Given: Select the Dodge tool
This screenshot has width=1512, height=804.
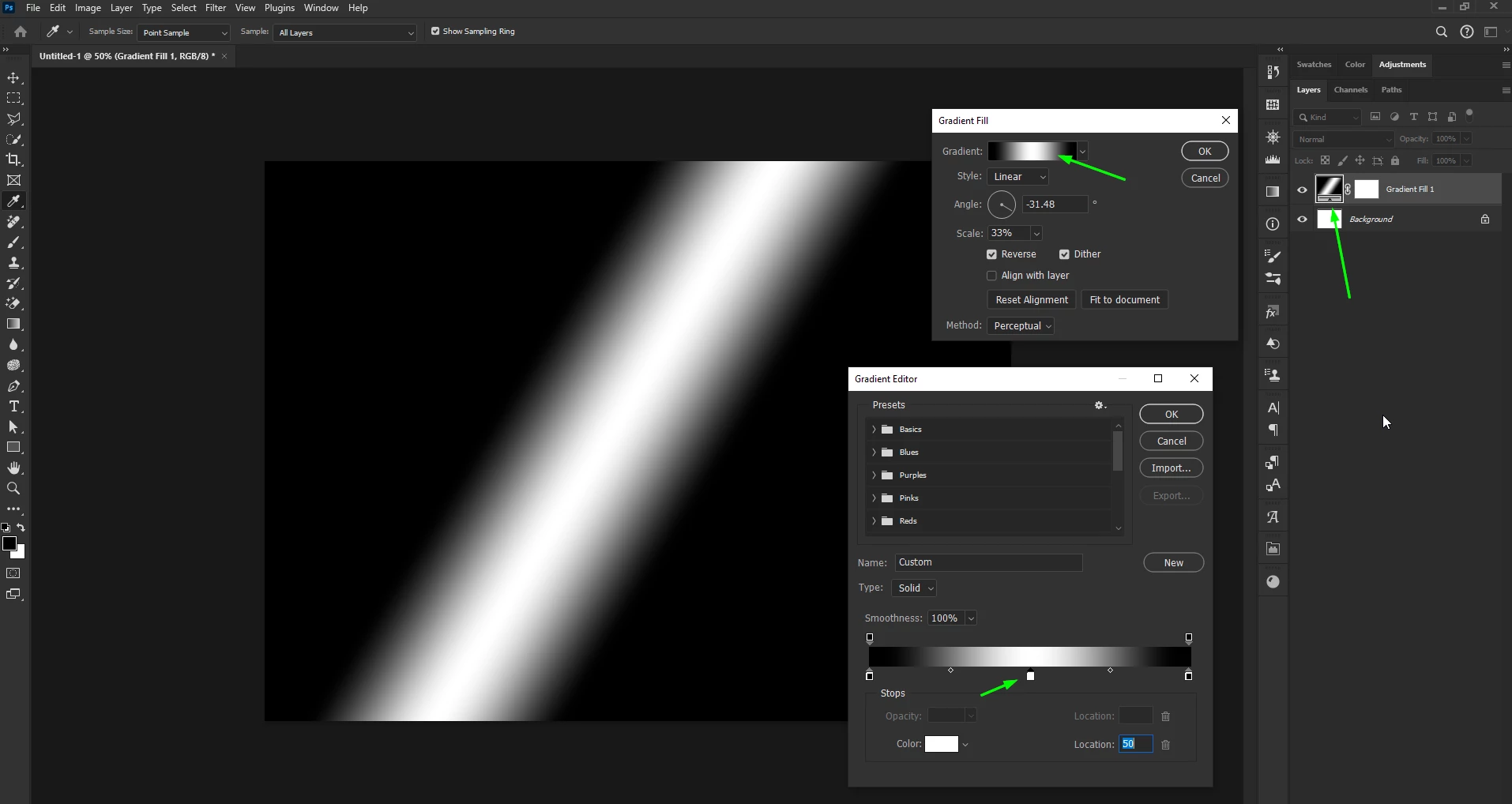Looking at the screenshot, I should coord(13,366).
